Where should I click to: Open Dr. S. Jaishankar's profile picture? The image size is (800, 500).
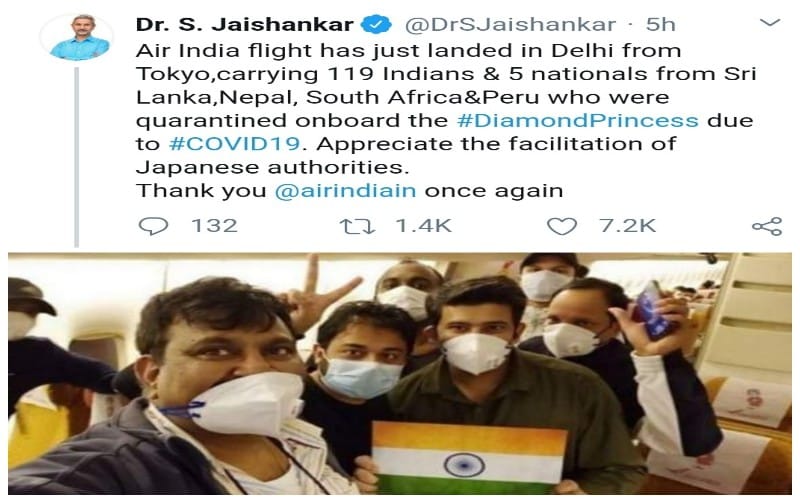80,37
